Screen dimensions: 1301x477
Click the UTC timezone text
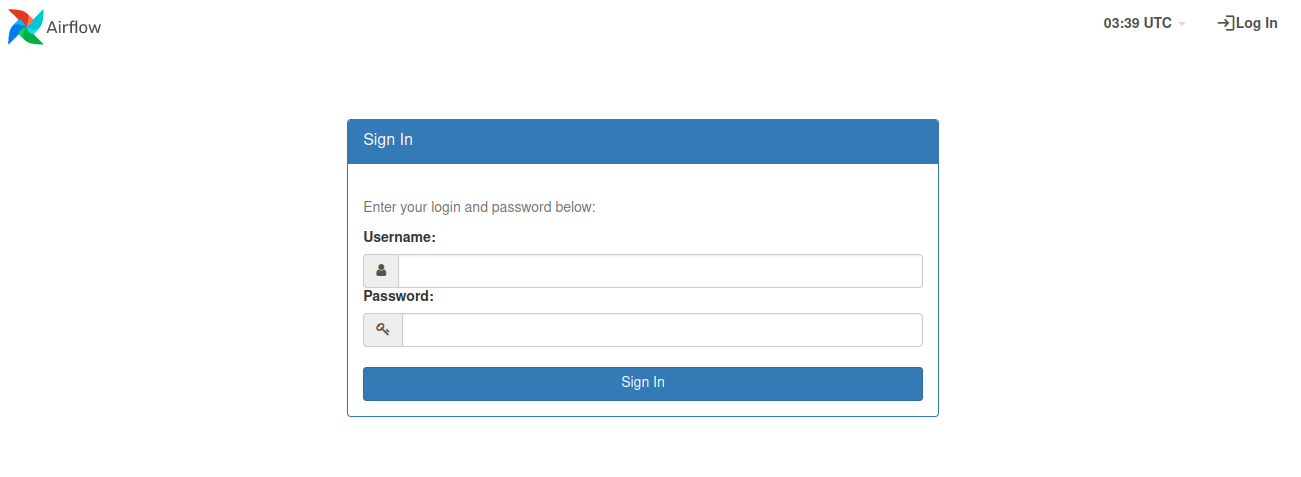tap(1157, 23)
